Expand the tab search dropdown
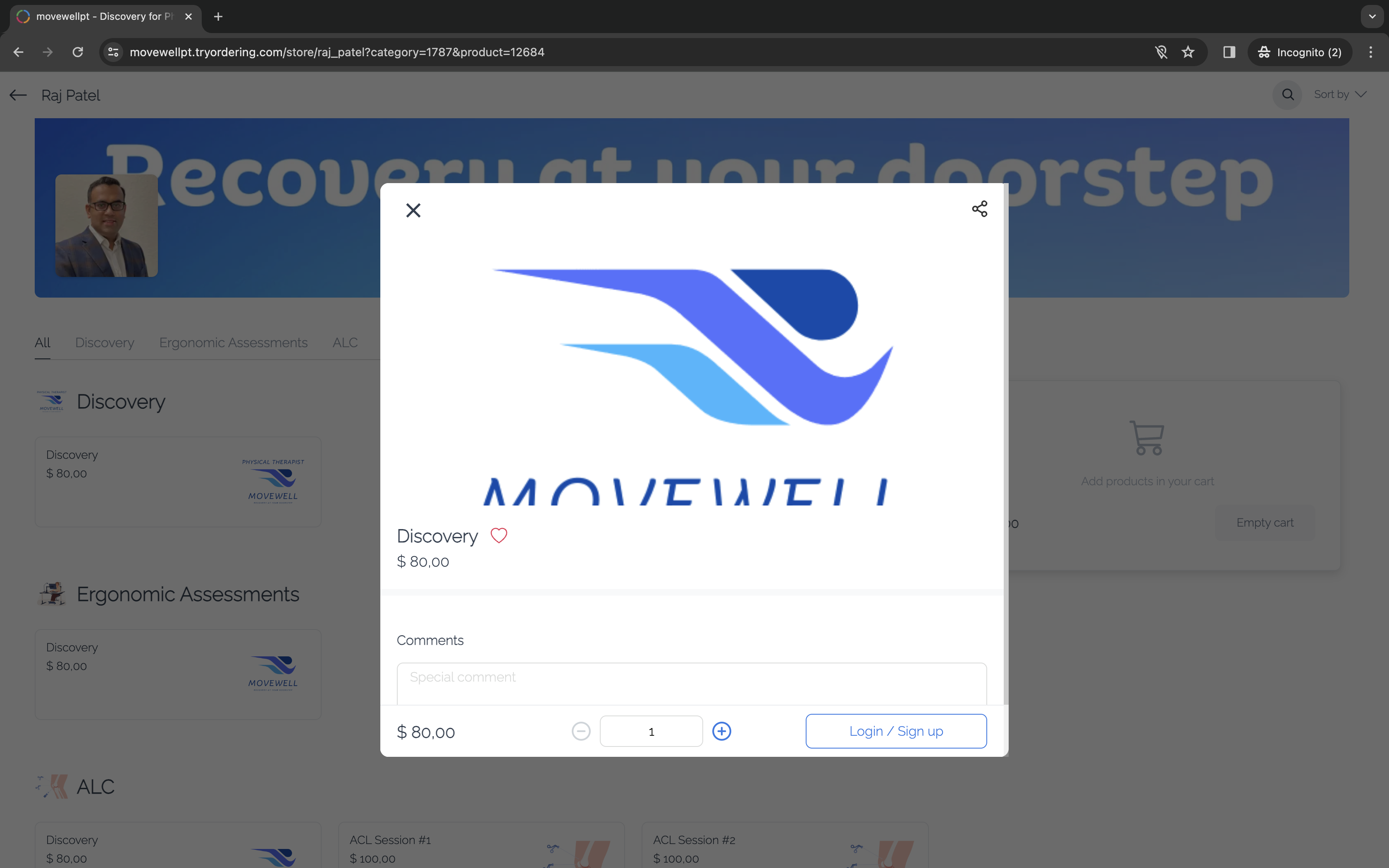Image resolution: width=1389 pixels, height=868 pixels. pos(1372,17)
